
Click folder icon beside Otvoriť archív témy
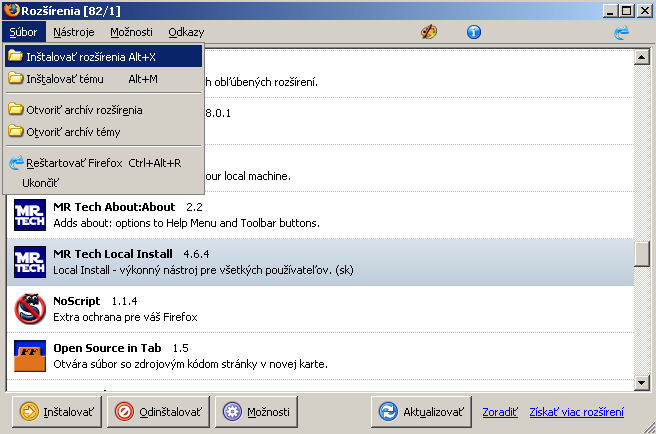[15, 131]
